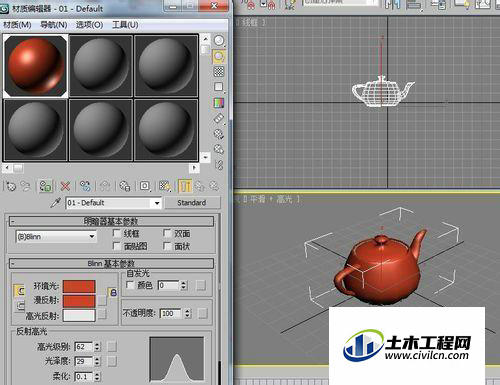
Task: Click the 不透明度 spinner arrows
Action: point(188,313)
